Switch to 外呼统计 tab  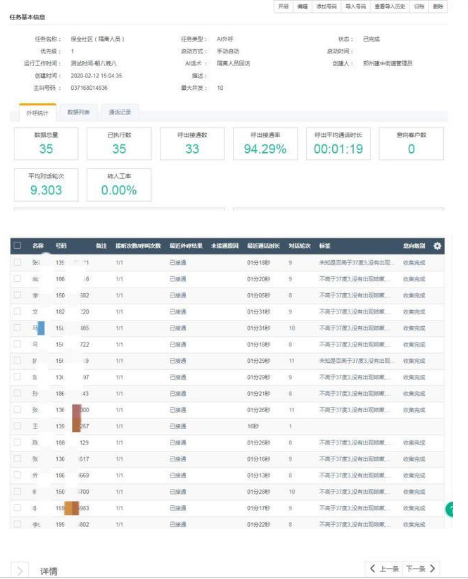(x=37, y=113)
